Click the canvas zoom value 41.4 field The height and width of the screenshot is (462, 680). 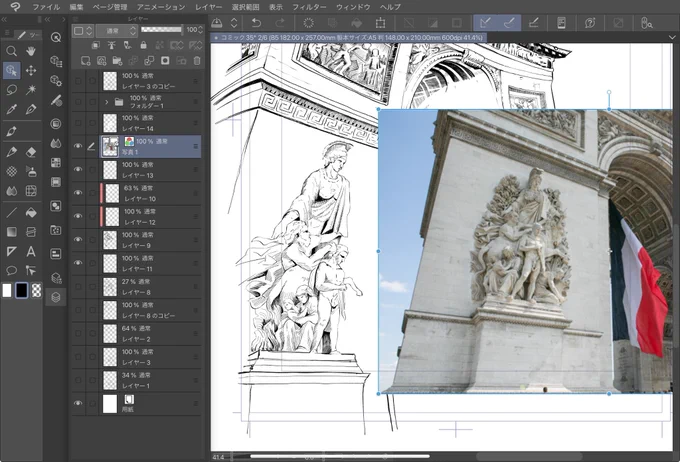coord(219,457)
